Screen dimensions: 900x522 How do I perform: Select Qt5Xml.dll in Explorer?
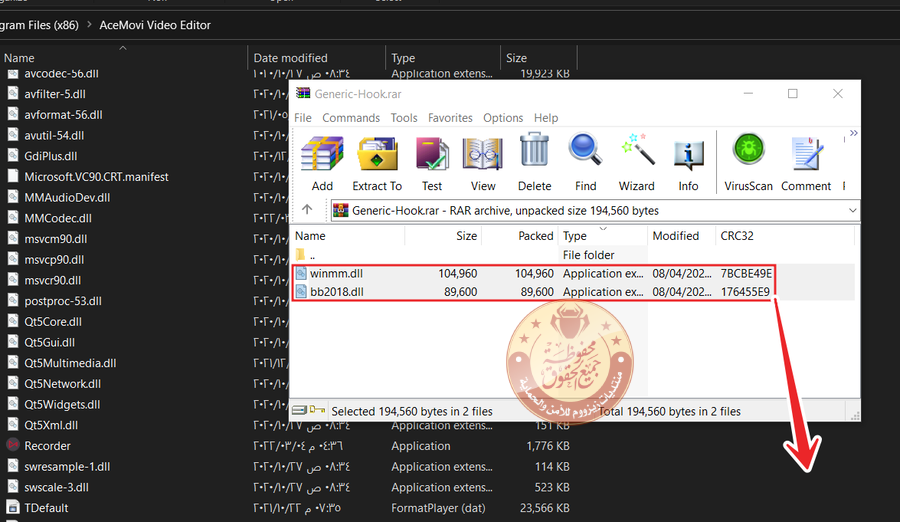pyautogui.click(x=51, y=425)
